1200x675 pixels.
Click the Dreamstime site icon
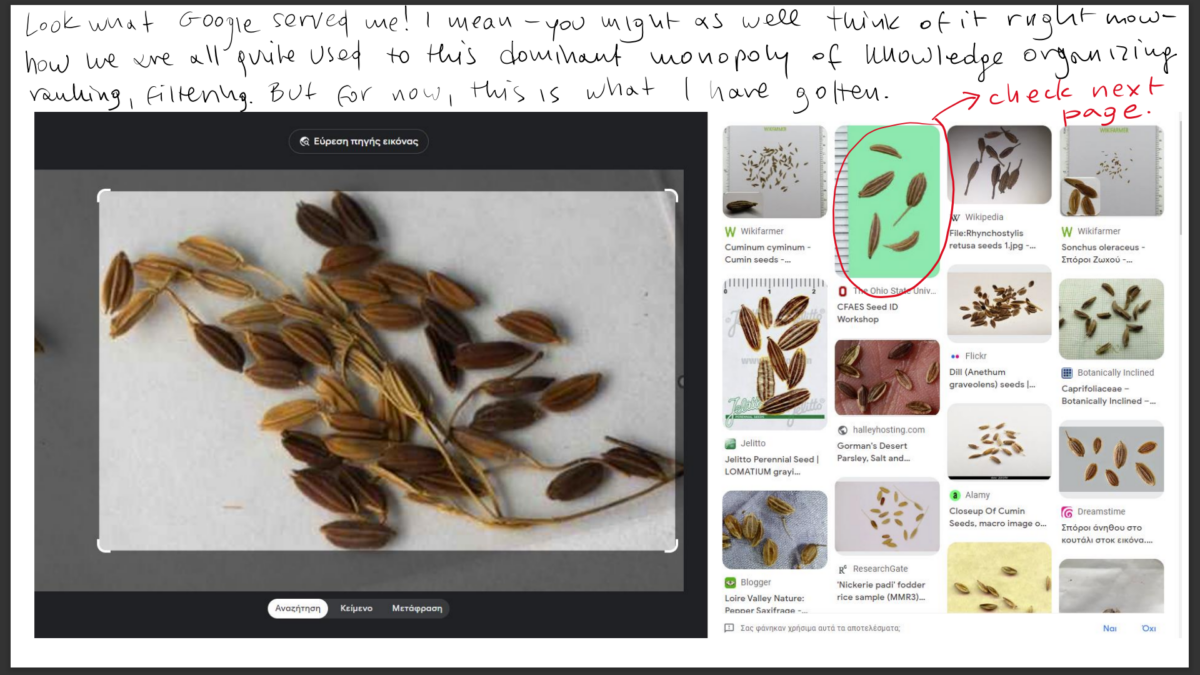[1067, 512]
